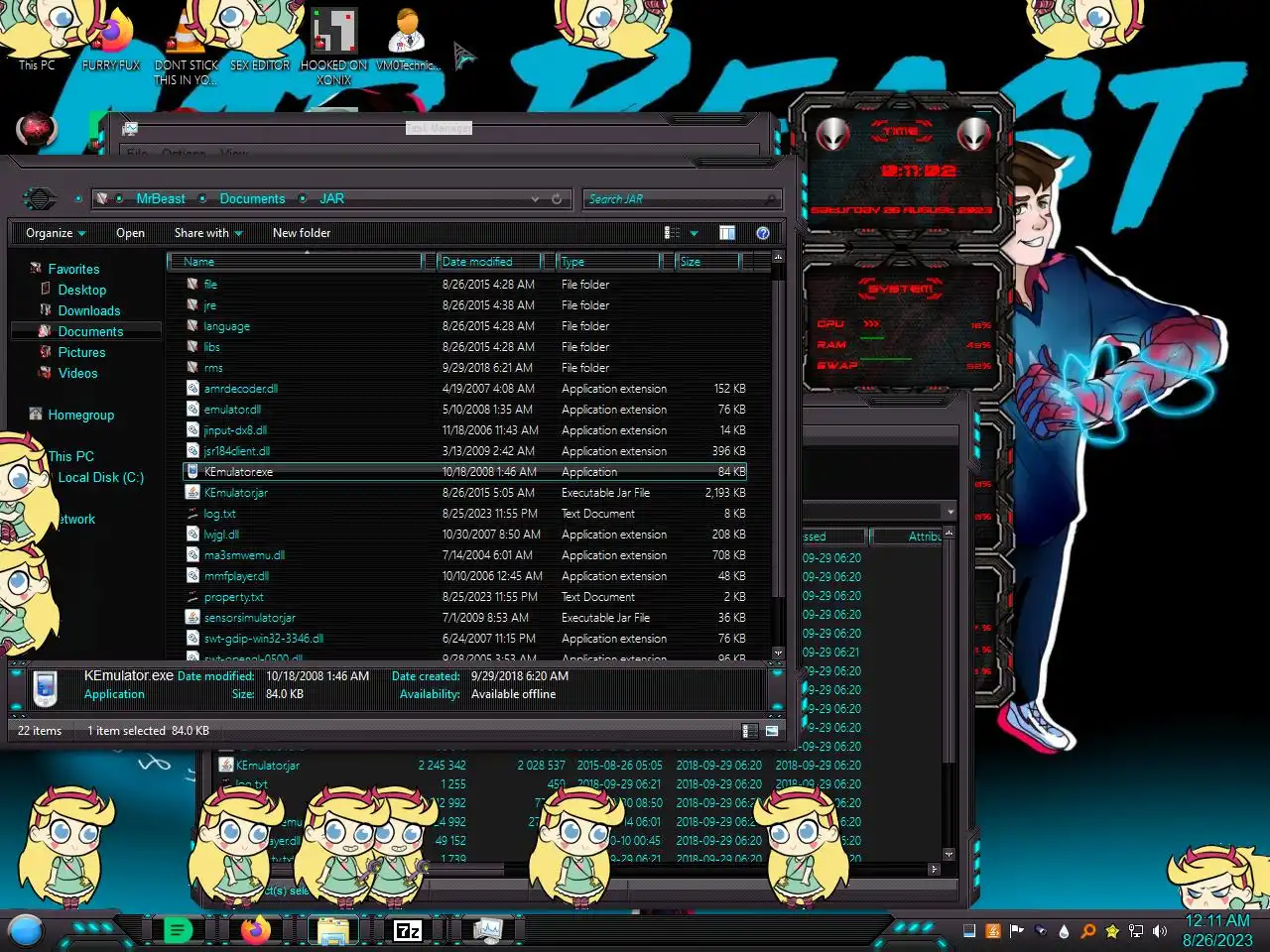Open the Share with dropdown
Screen dimensions: 1270x952
coord(208,233)
